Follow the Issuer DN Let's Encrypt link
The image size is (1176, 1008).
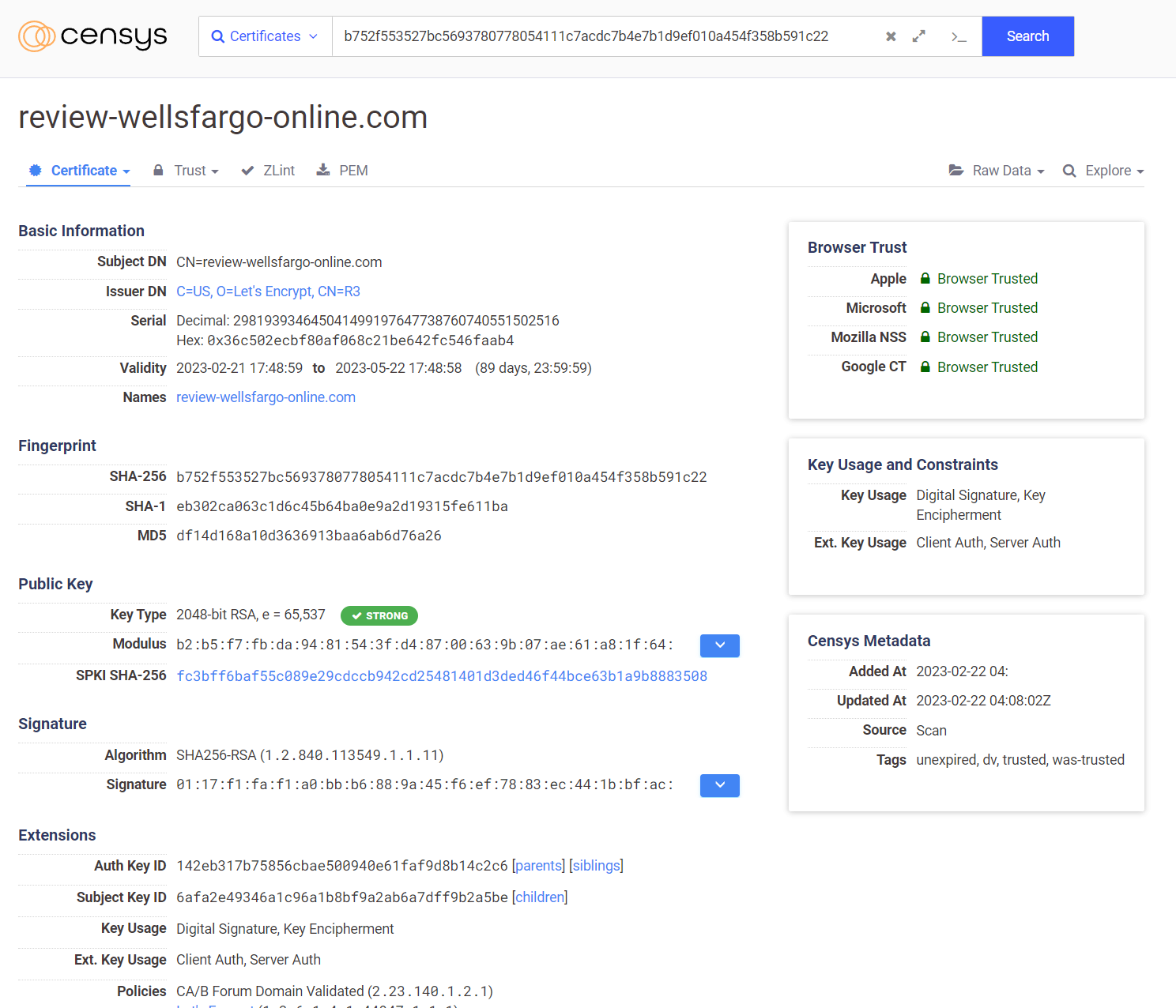(268, 291)
